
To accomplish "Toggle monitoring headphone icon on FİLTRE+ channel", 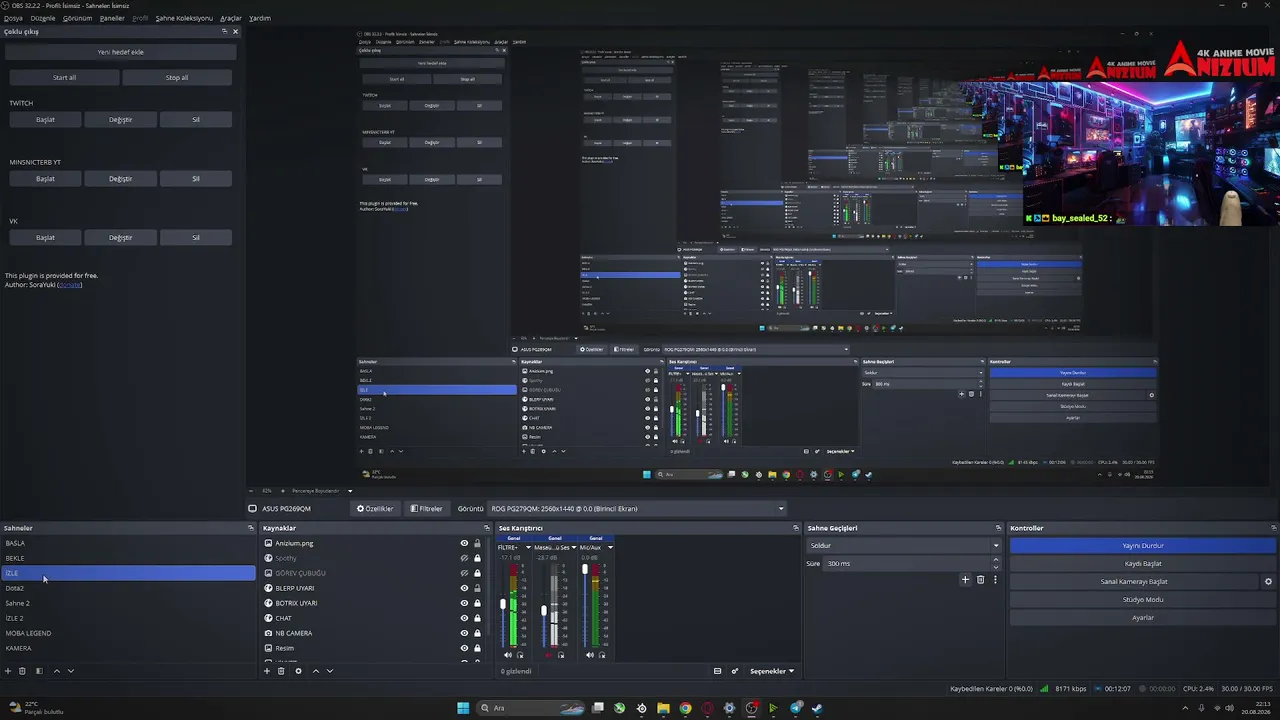I will tap(520, 655).
